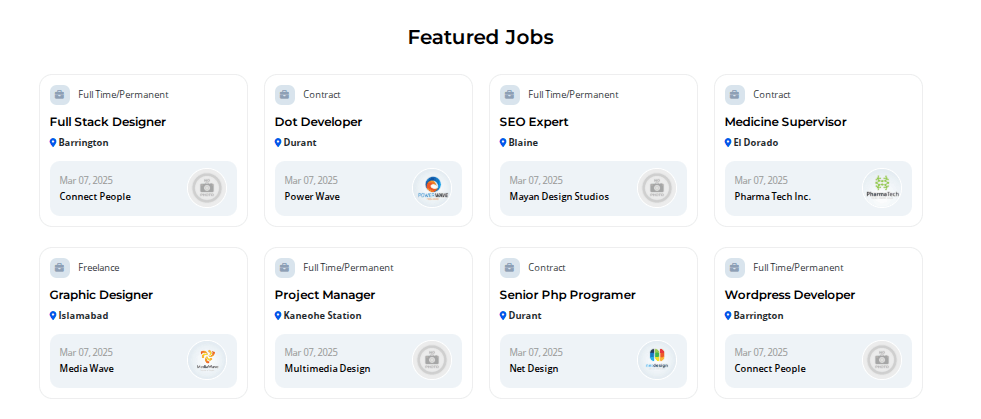Viewport: 981px width, 419px height.
Task: Click the Pharma Tech company logo
Action: tap(882, 188)
